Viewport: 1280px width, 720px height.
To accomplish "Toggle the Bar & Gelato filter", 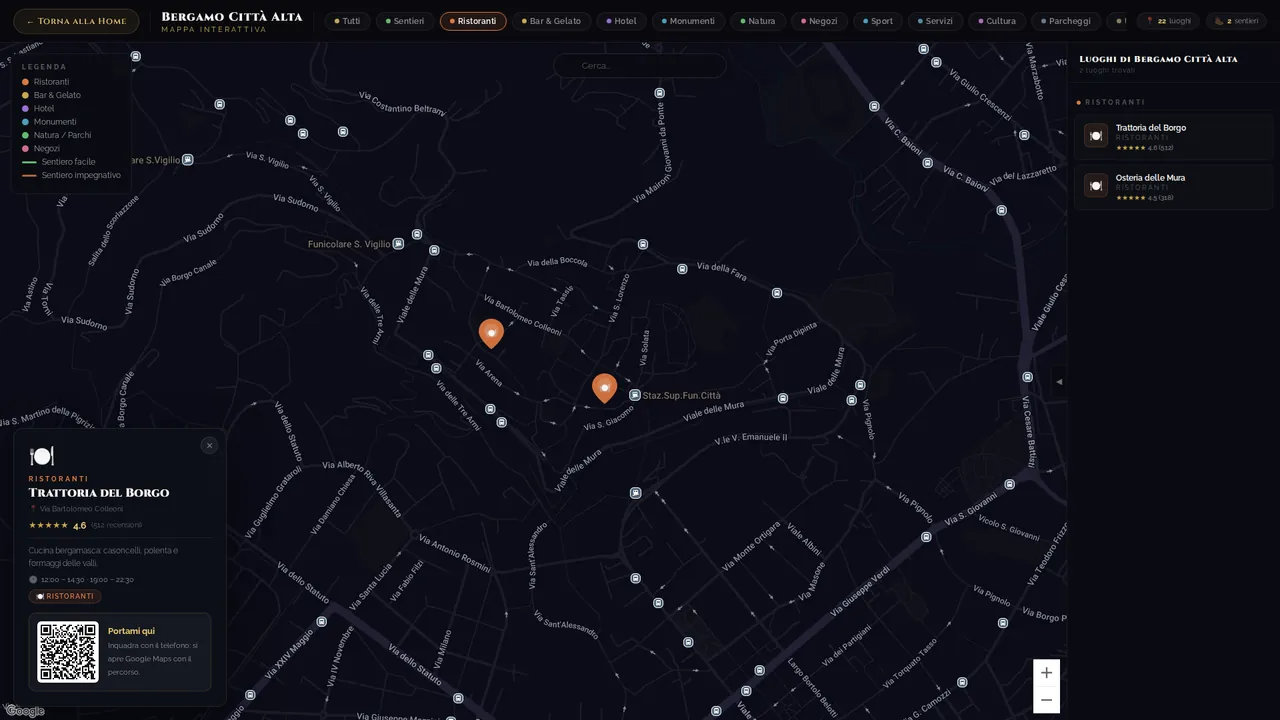I will (551, 21).
